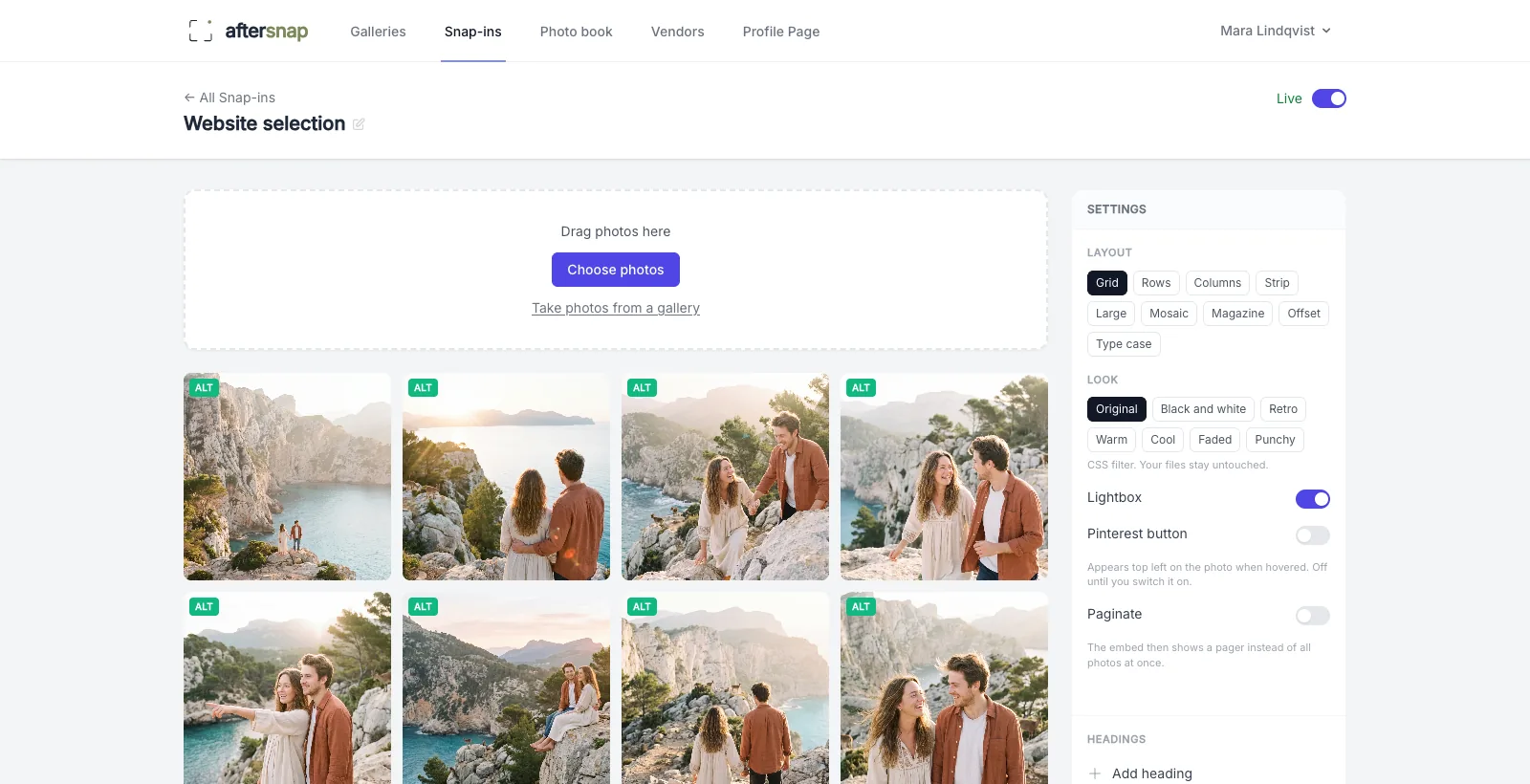This screenshot has height=784, width=1530.
Task: Apply the Warm look filter
Action: (x=1111, y=440)
